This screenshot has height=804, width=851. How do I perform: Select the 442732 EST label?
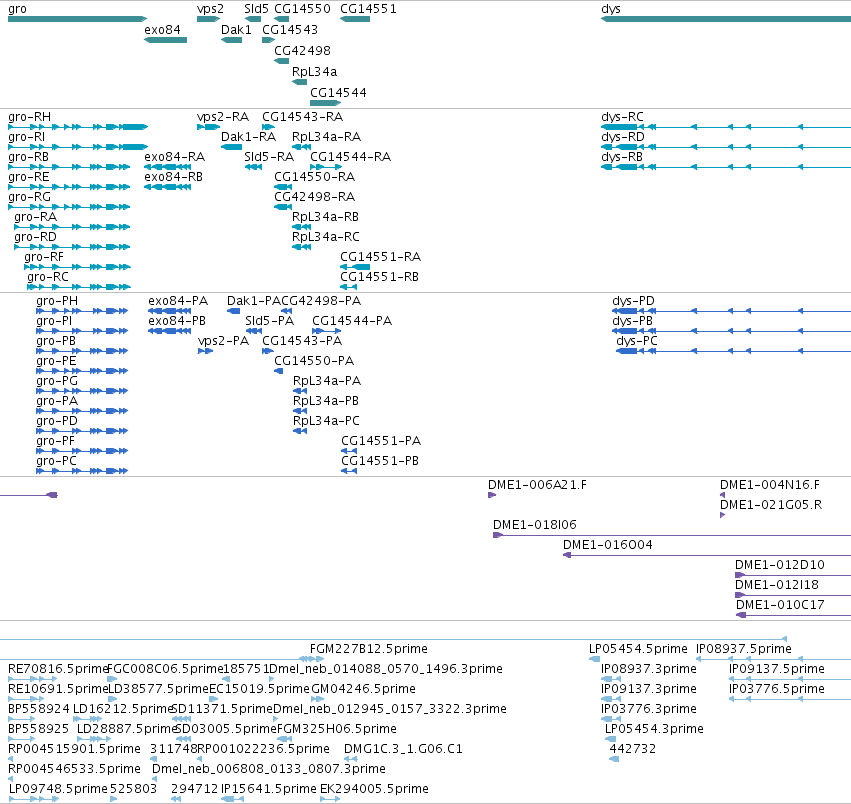(x=633, y=749)
